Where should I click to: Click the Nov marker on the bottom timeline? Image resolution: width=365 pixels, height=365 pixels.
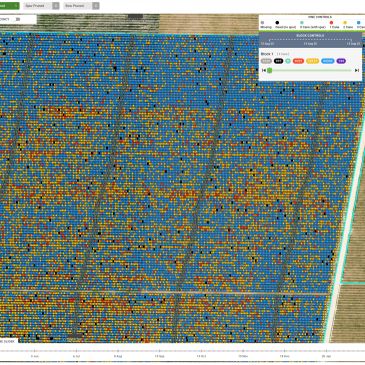tap(243, 356)
